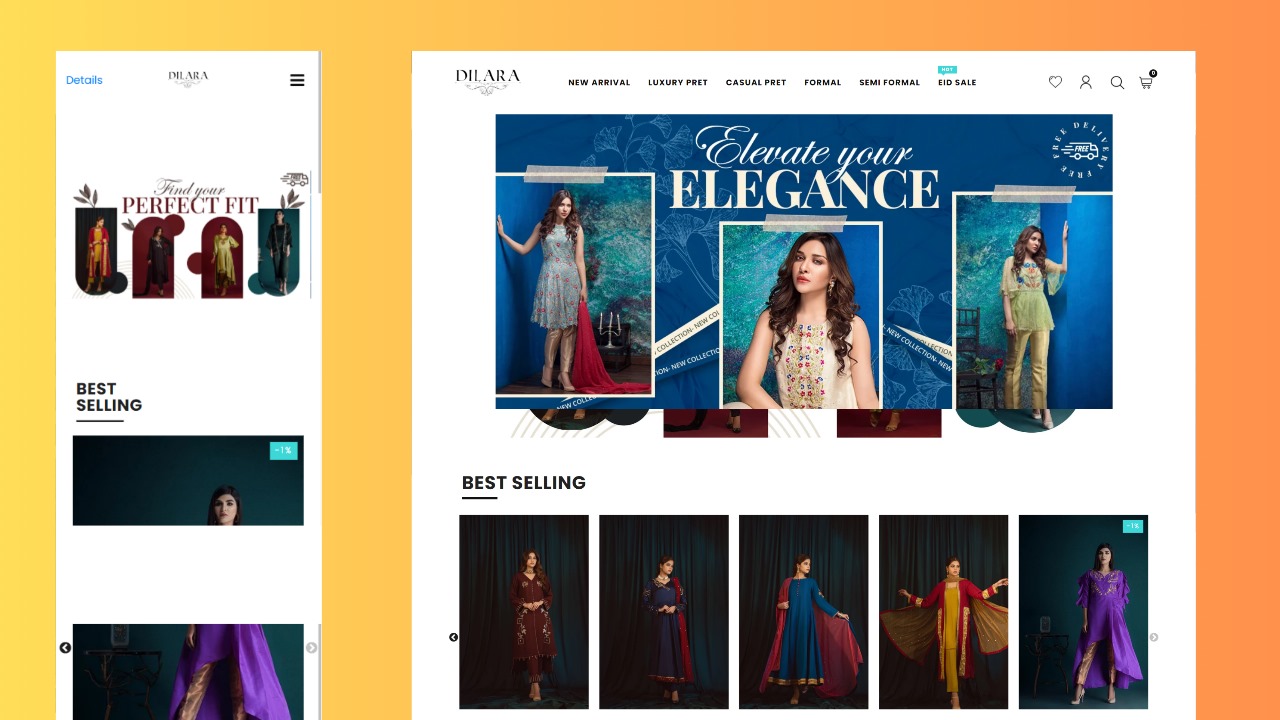Image resolution: width=1280 pixels, height=720 pixels.
Task: Open the purple dress image in mobile view
Action: (188, 671)
